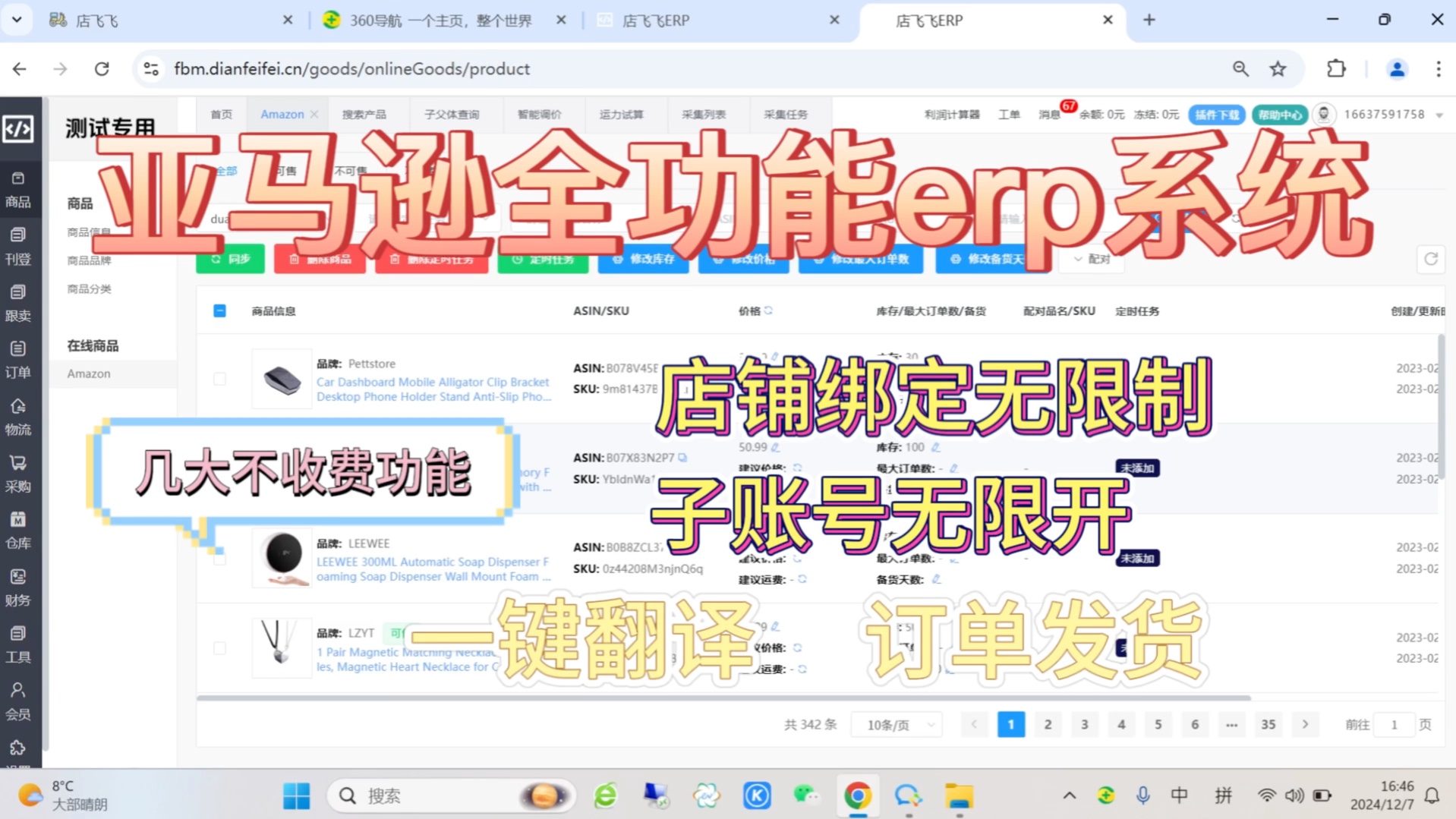
Task: Select 商品分类 in left menu
Action: 90,288
